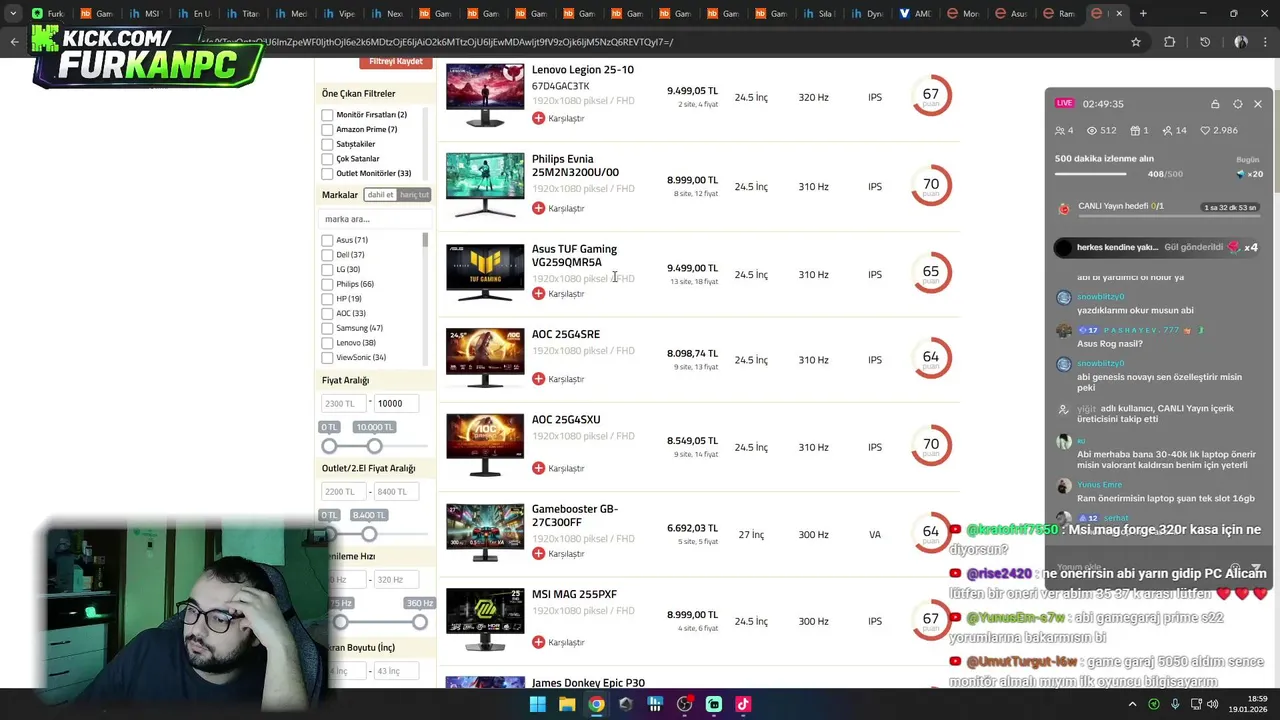Toggle brand filter to 'dahil et'
This screenshot has height=720, width=1280.
point(380,195)
